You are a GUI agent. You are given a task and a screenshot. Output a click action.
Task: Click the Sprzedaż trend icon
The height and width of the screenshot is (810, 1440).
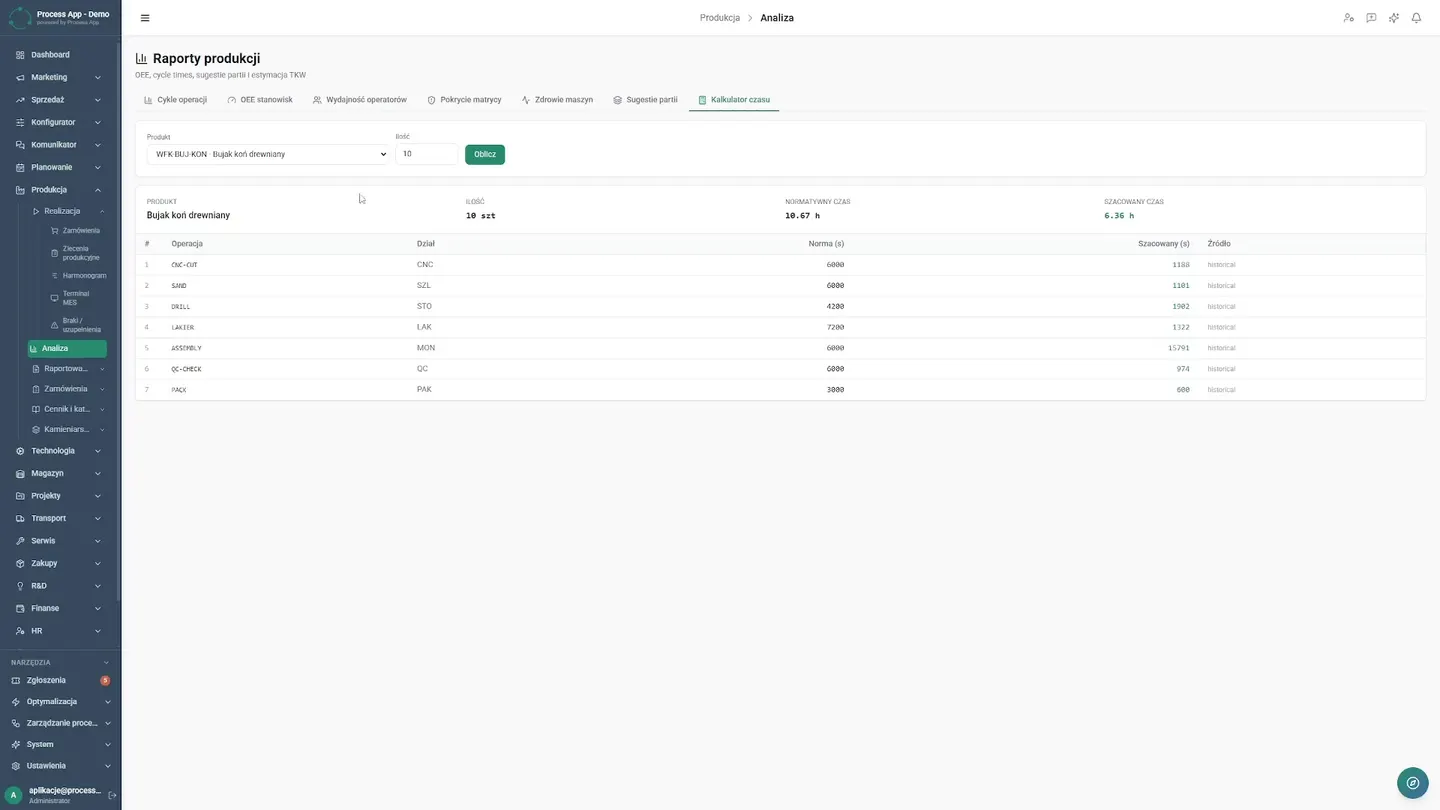coord(20,100)
